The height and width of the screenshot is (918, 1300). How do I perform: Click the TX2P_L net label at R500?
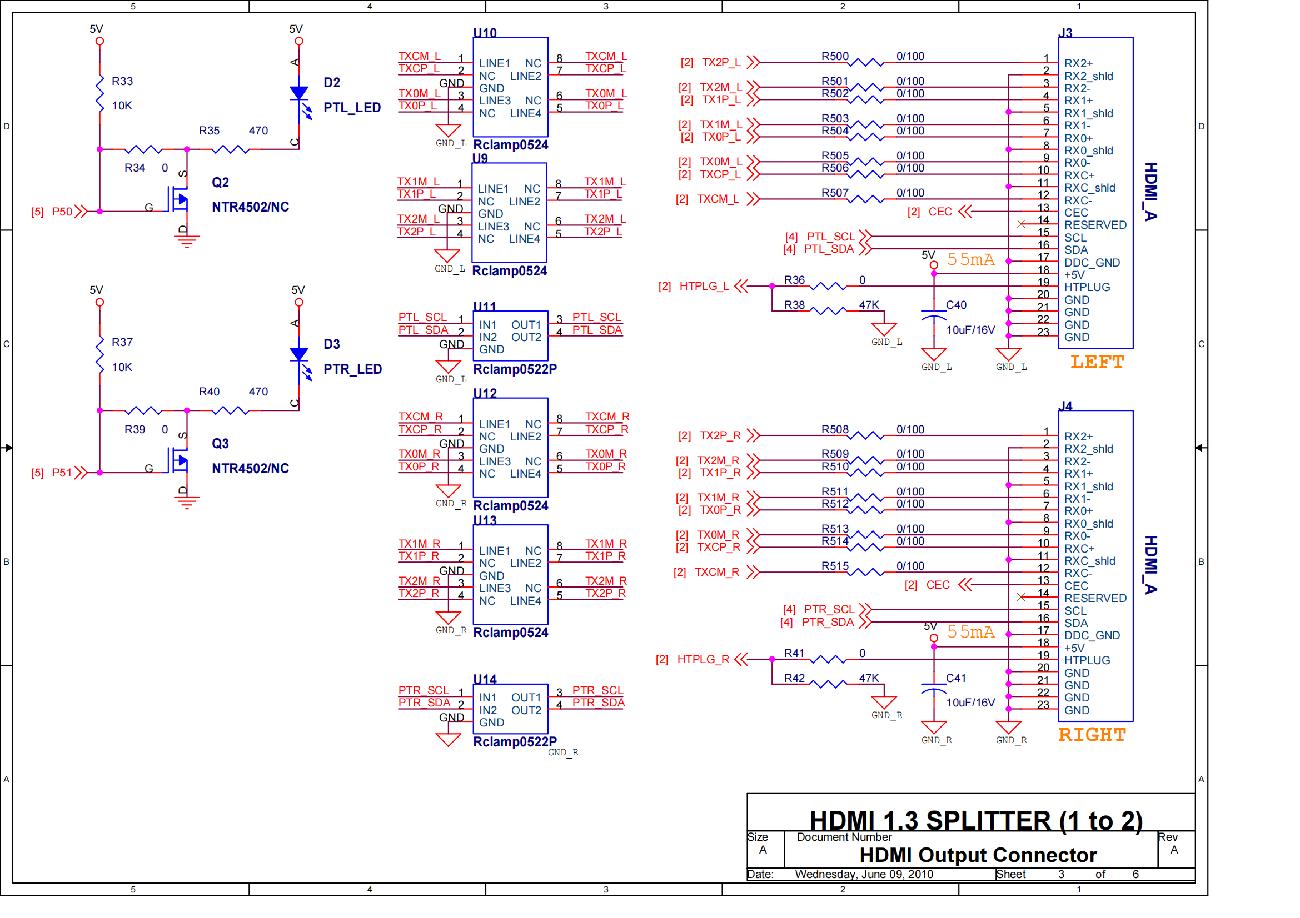point(721,62)
